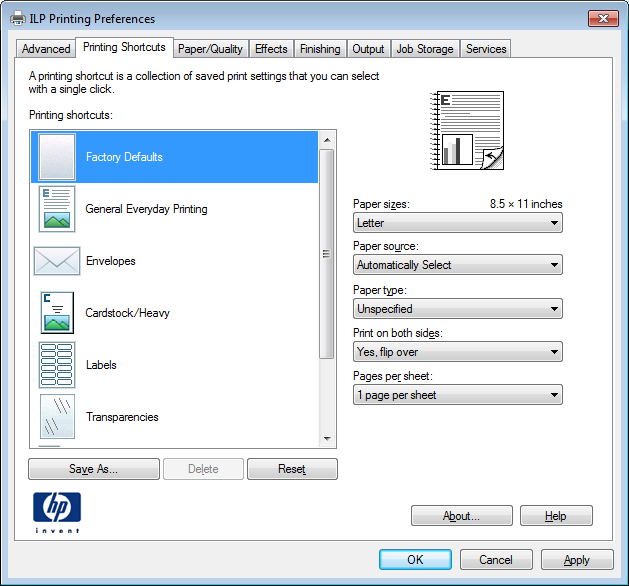Open the Paper type dropdown

pyautogui.click(x=458, y=309)
